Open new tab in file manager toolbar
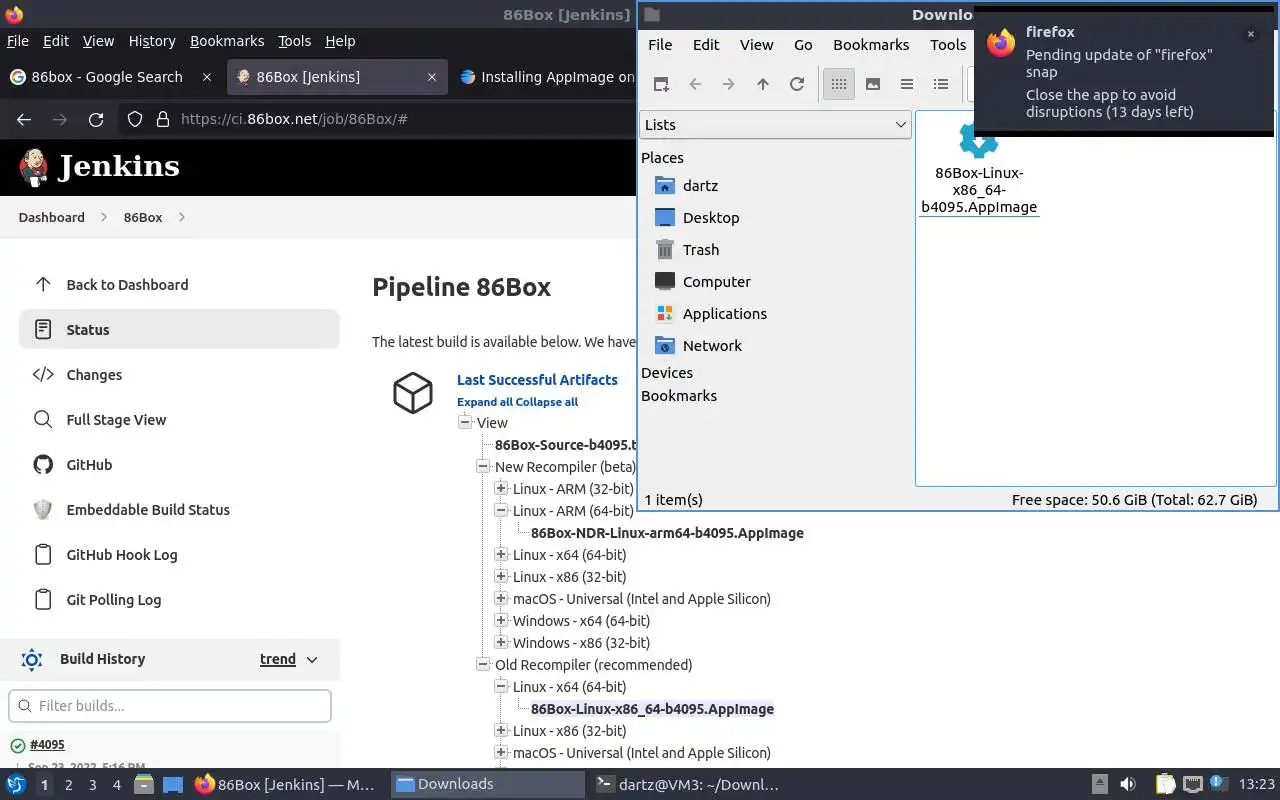This screenshot has height=800, width=1280. (x=661, y=84)
